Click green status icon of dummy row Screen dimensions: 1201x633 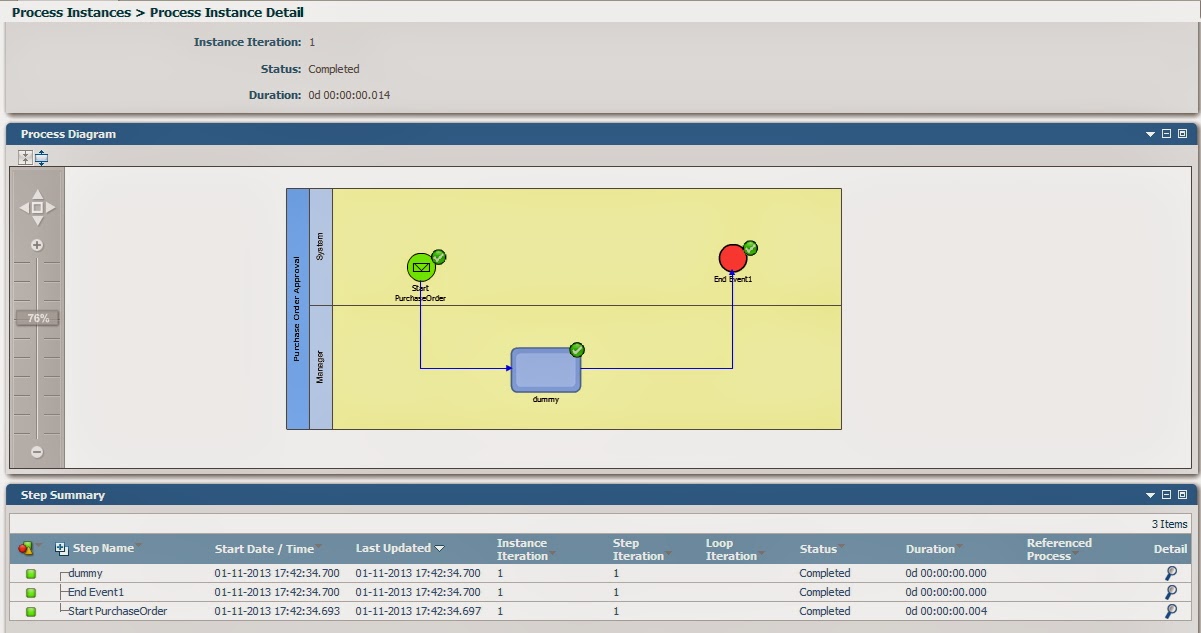pyautogui.click(x=31, y=574)
